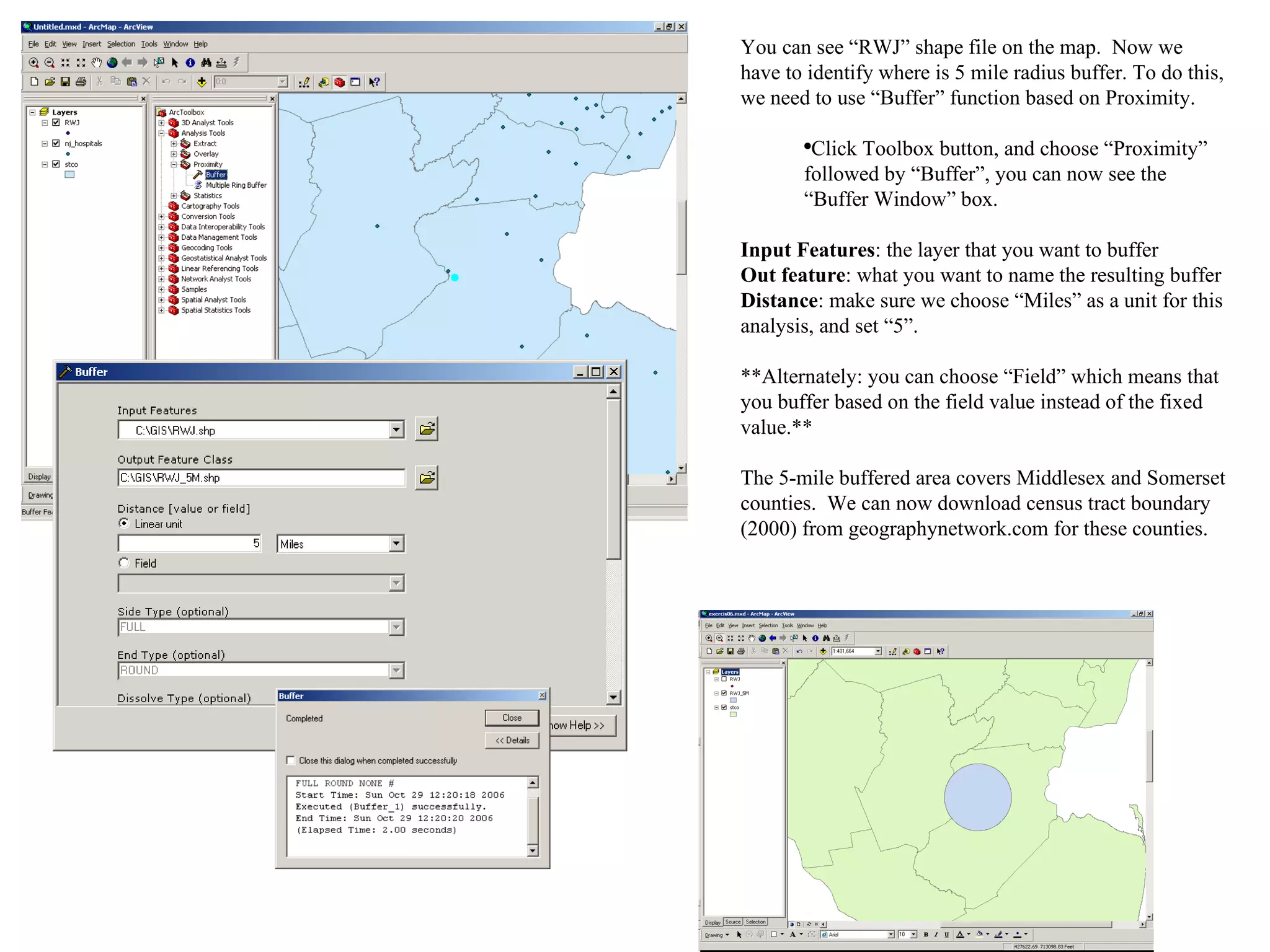Open the Input Features dropdown arrow
Viewport: 1270px width, 952px height.
[x=397, y=430]
